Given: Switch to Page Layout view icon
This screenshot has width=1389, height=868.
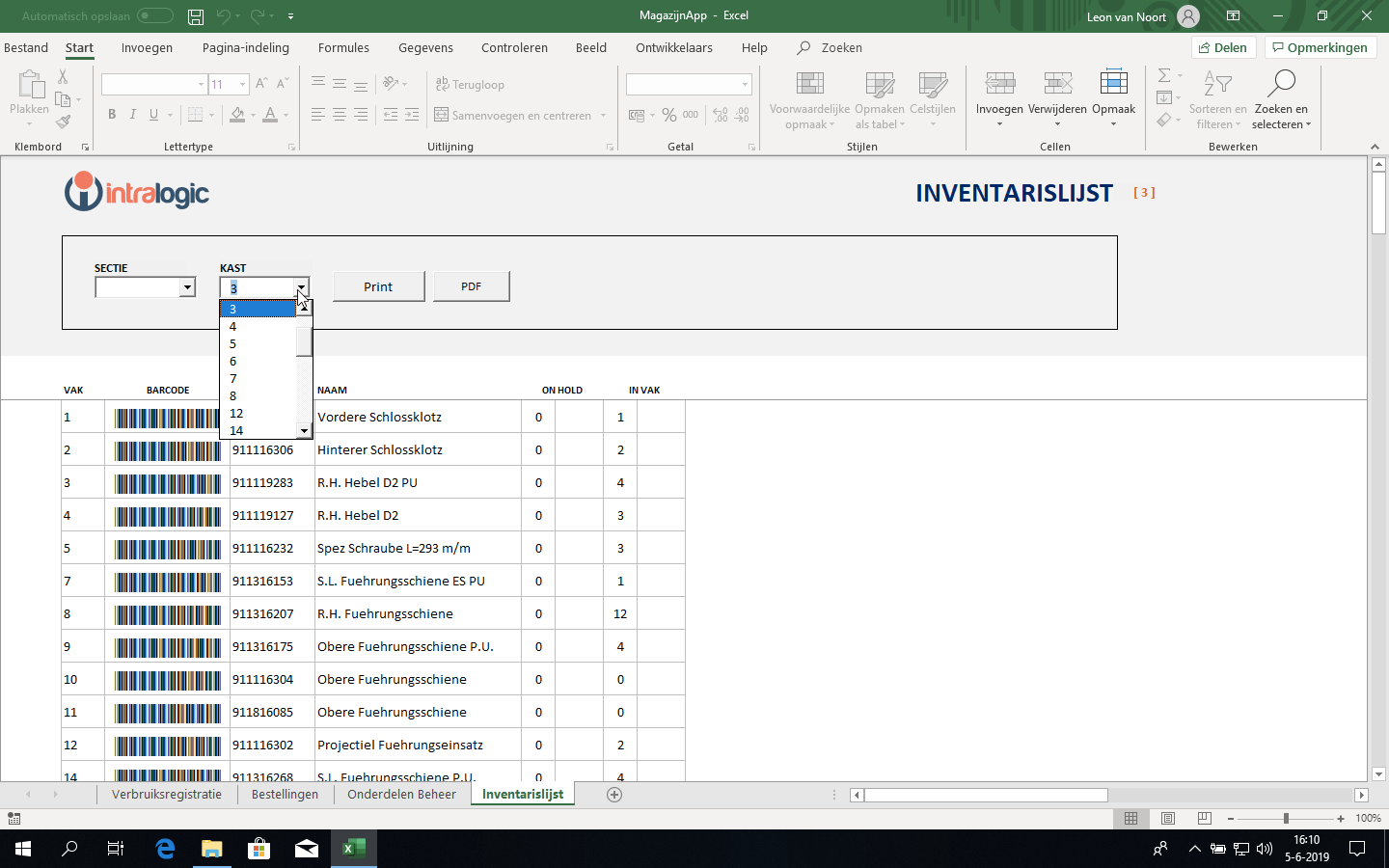Looking at the screenshot, I should 1168,818.
